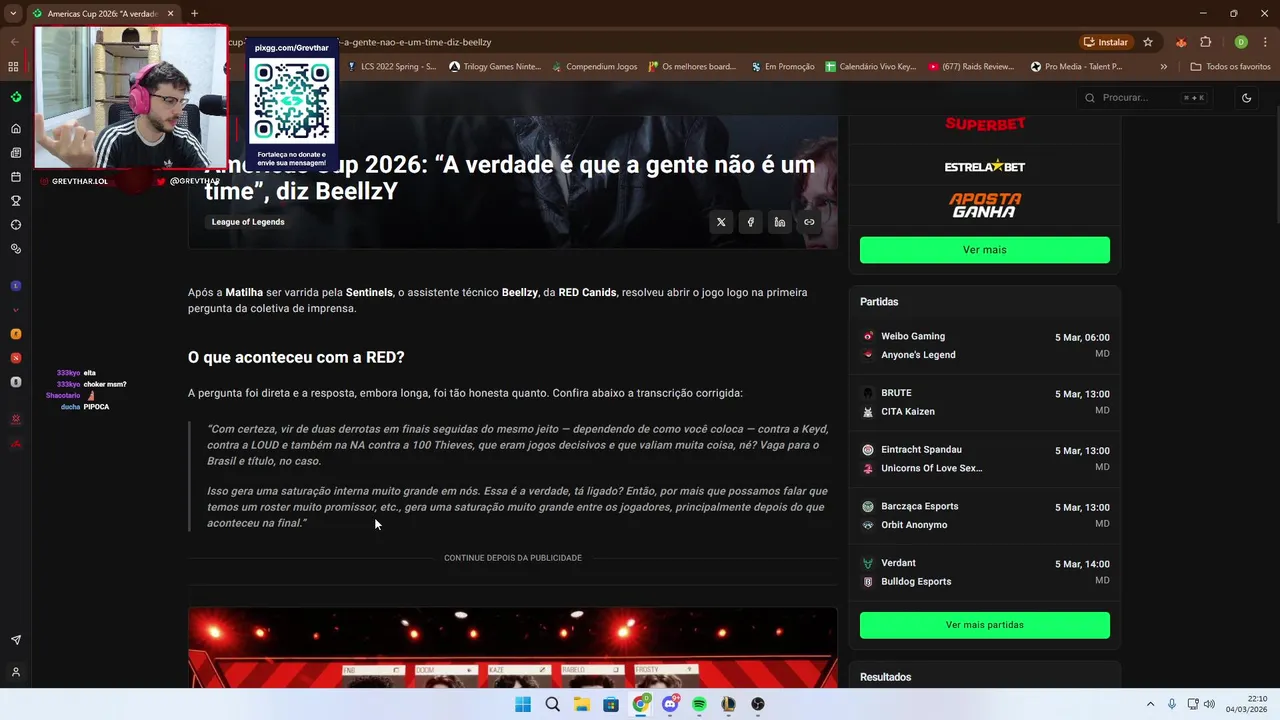Expand the red chevron in left sidebar
The width and height of the screenshot is (1280, 720).
tap(16, 310)
